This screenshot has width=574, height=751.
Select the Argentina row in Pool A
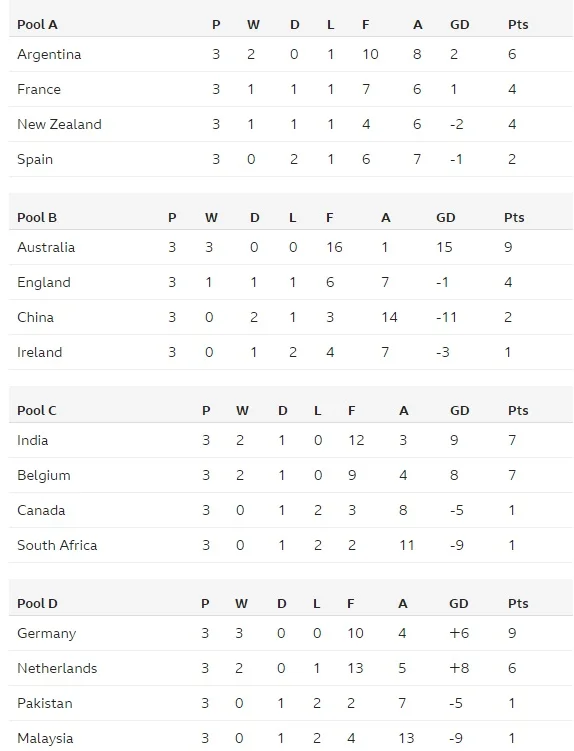coord(291,54)
